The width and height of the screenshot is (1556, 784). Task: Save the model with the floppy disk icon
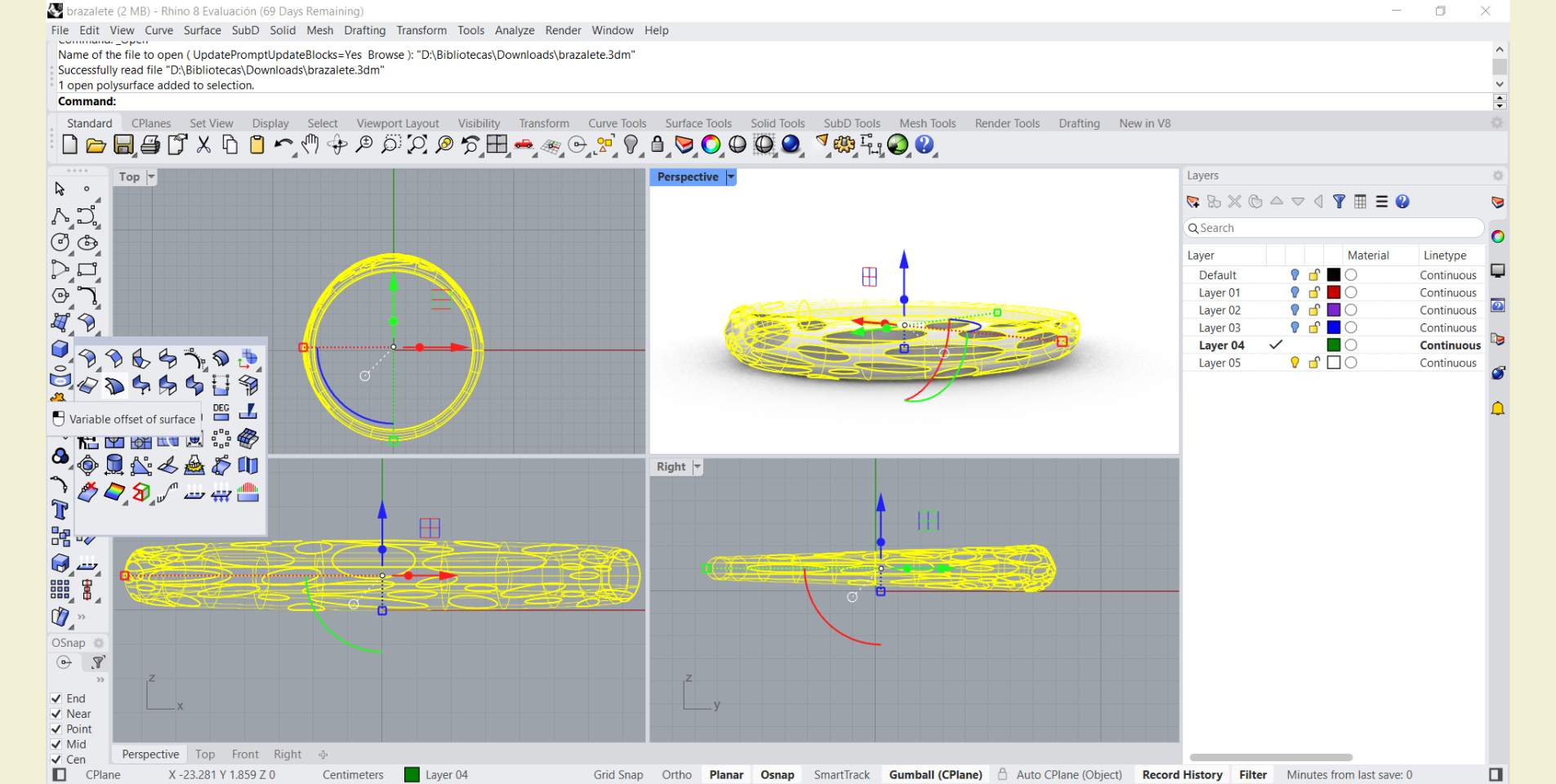(123, 145)
